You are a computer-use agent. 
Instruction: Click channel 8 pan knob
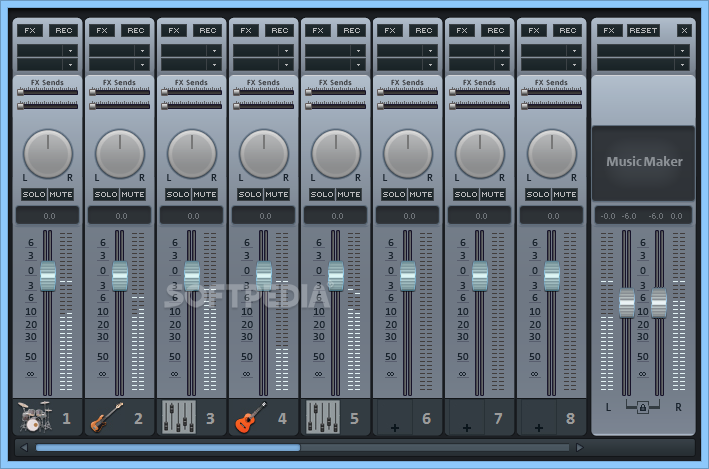coord(552,154)
